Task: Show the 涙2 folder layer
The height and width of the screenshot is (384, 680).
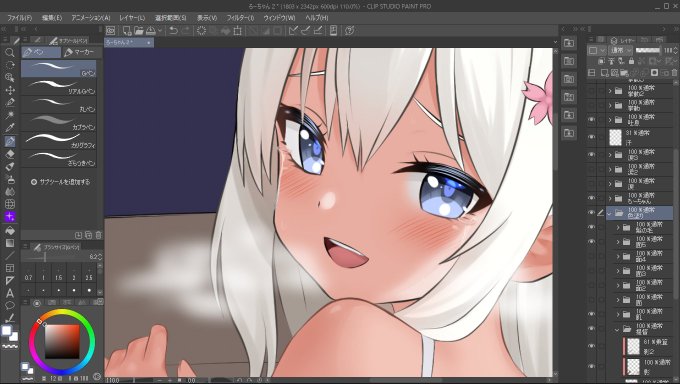Action: coord(592,169)
